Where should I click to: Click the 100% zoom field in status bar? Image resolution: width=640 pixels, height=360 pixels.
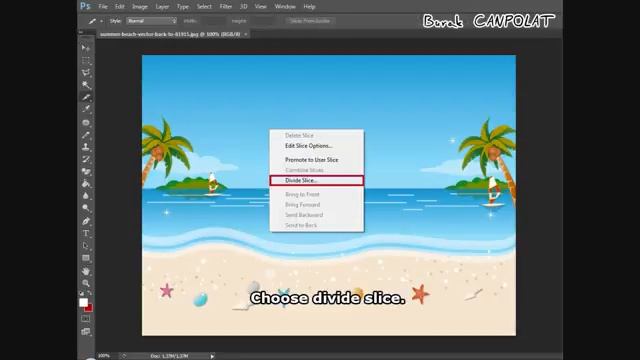[x=104, y=356]
